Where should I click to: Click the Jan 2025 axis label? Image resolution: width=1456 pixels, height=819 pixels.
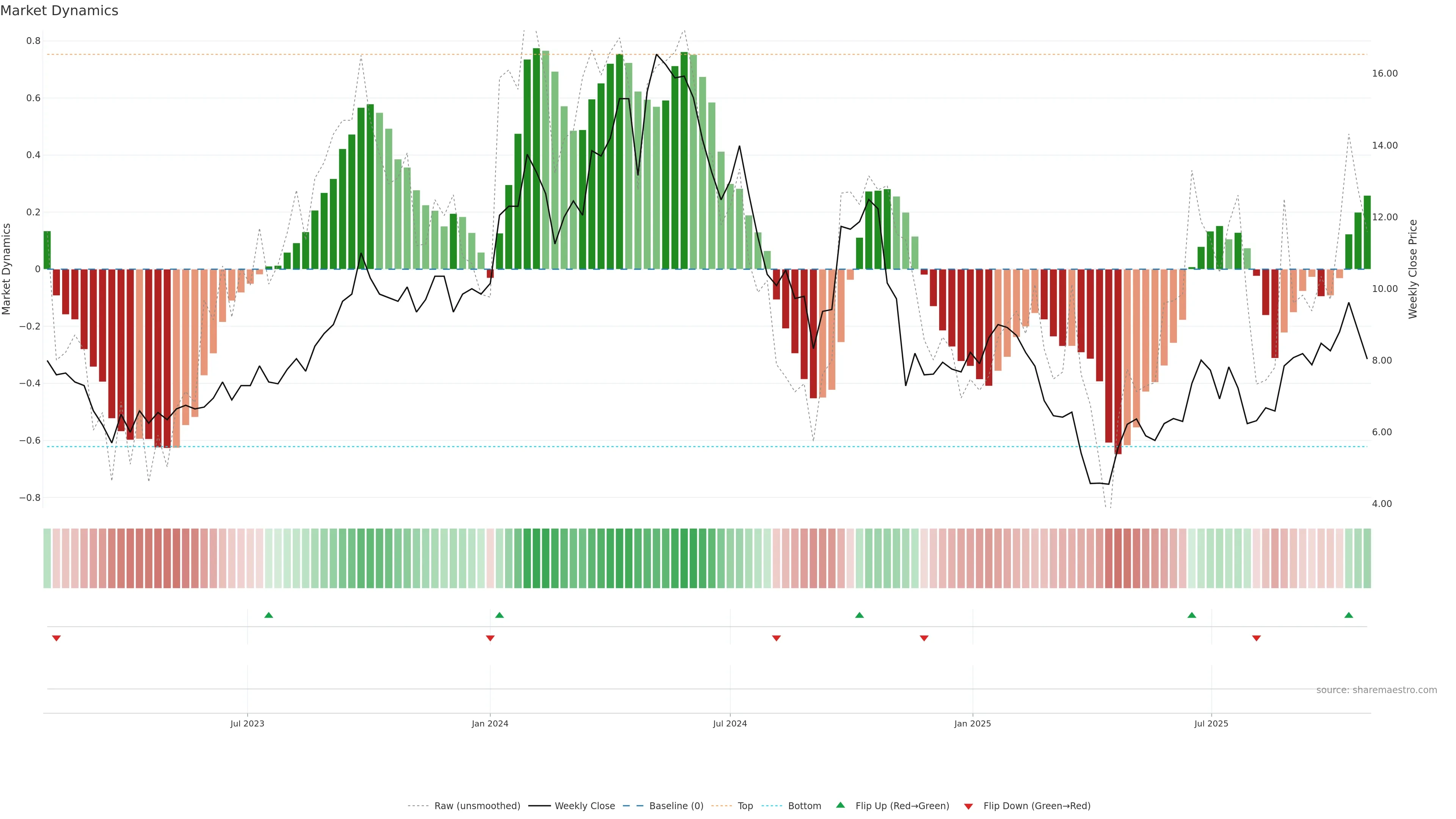(972, 723)
